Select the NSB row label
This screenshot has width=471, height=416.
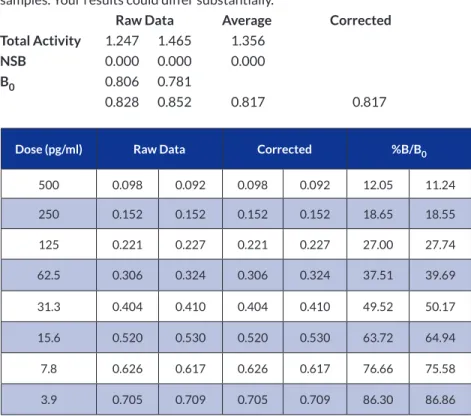pos(13,61)
